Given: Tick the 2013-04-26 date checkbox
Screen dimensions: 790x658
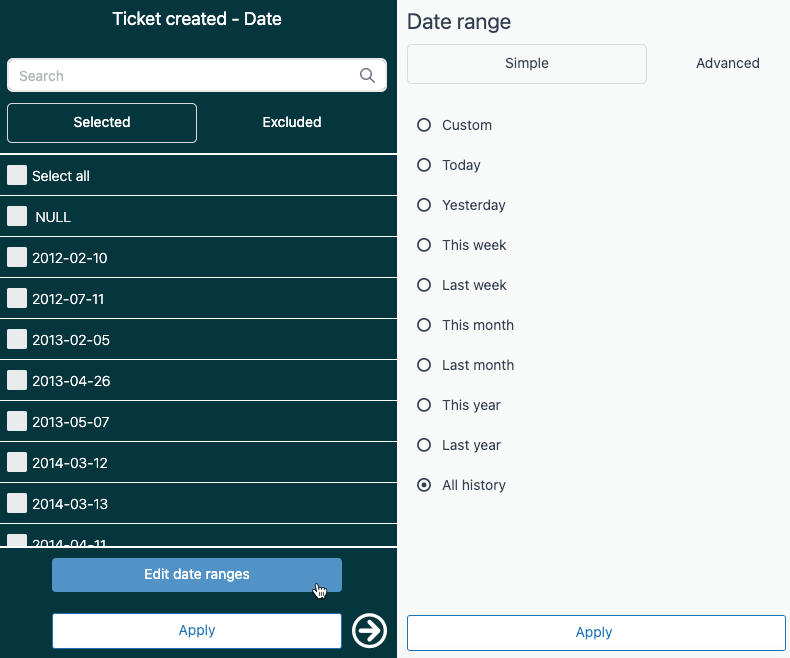Looking at the screenshot, I should point(17,380).
